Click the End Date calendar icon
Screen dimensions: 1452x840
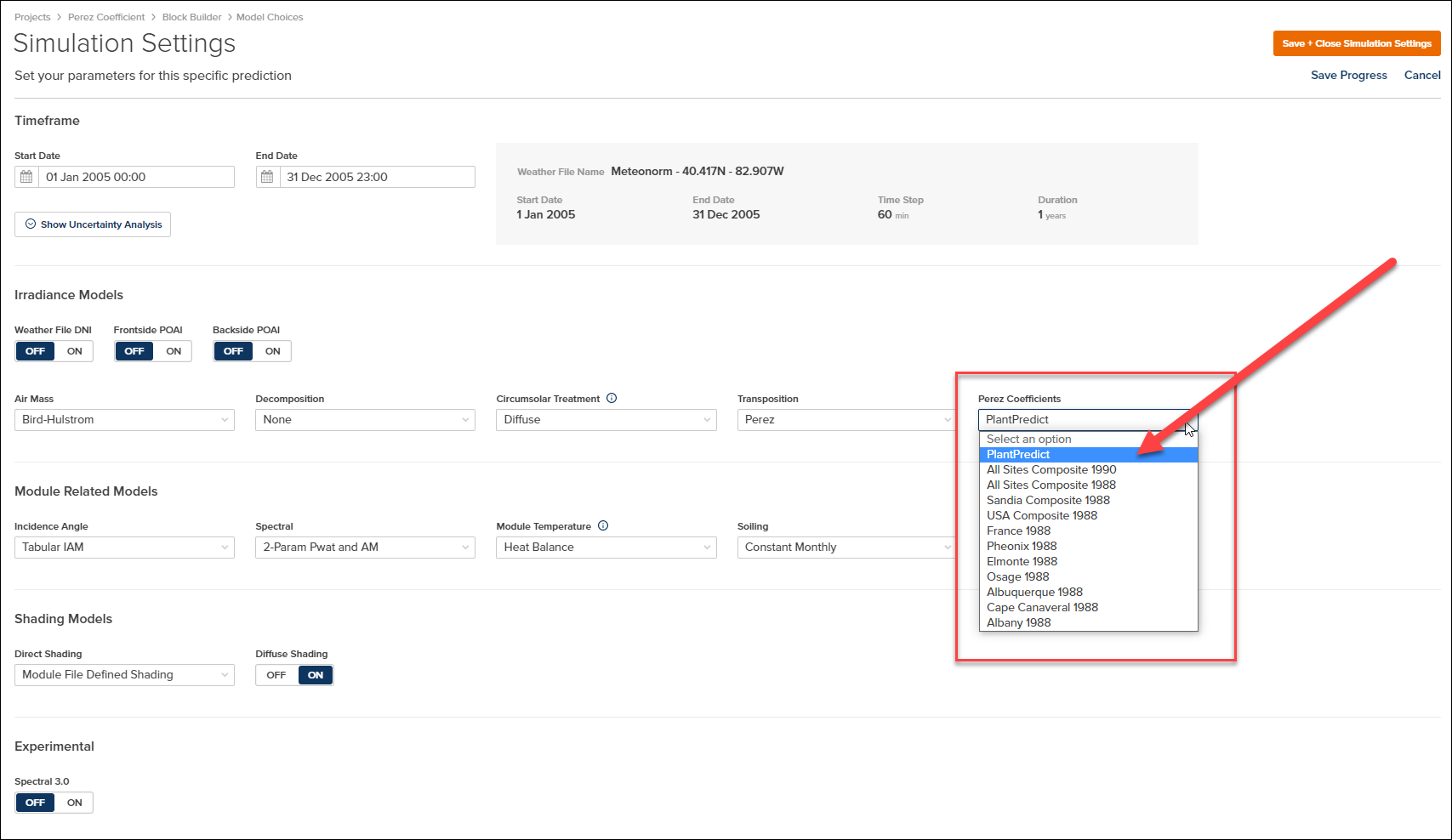[267, 177]
